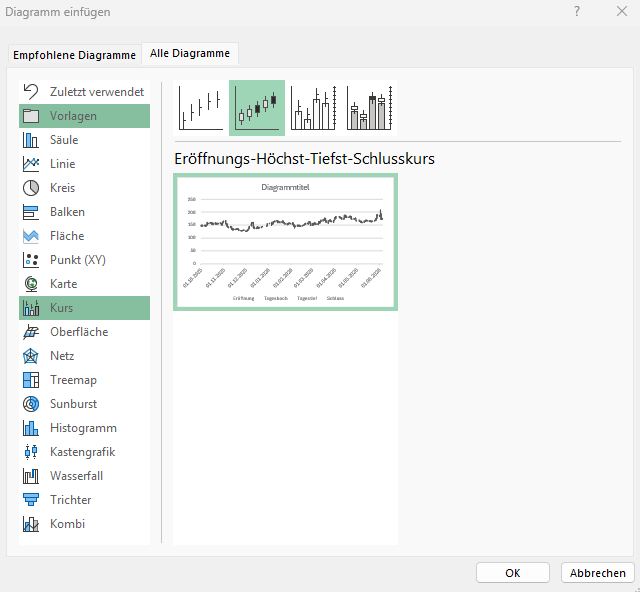Click the Vorlagen folder icon
Screen dimensions: 640x592
pos(31,116)
